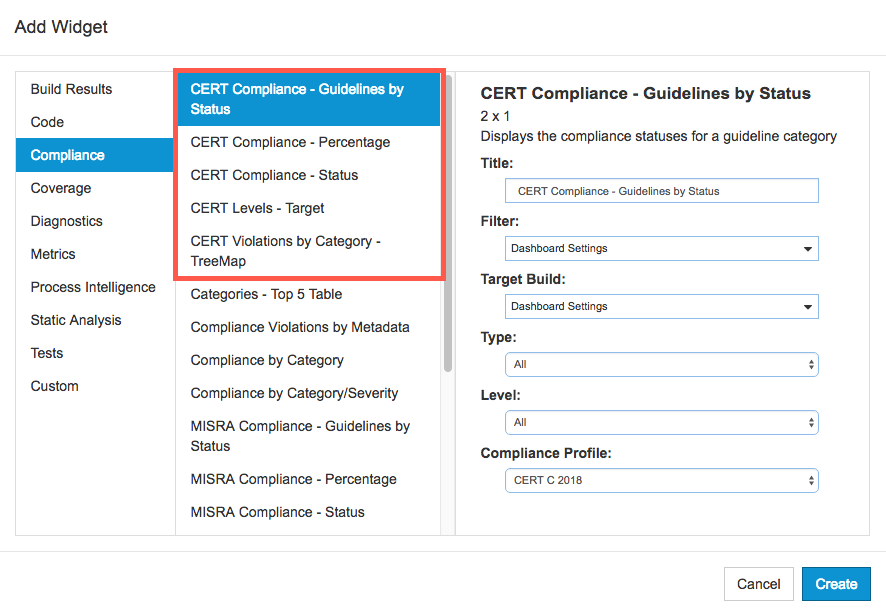The width and height of the screenshot is (886, 616).
Task: Click the Title input field
Action: [661, 191]
